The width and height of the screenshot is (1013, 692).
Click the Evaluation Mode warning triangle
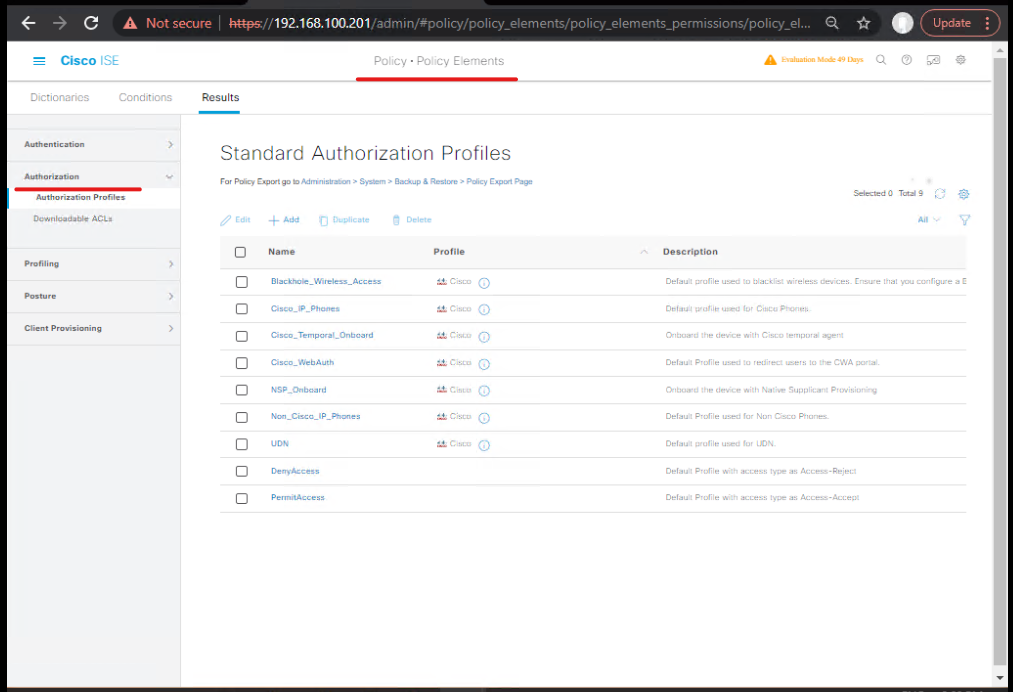coord(770,60)
